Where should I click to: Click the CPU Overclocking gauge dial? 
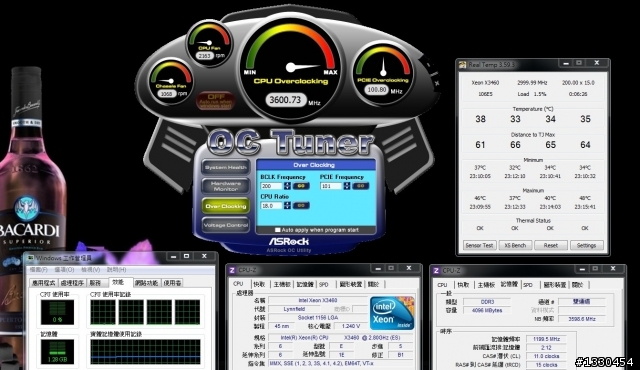pos(291,67)
